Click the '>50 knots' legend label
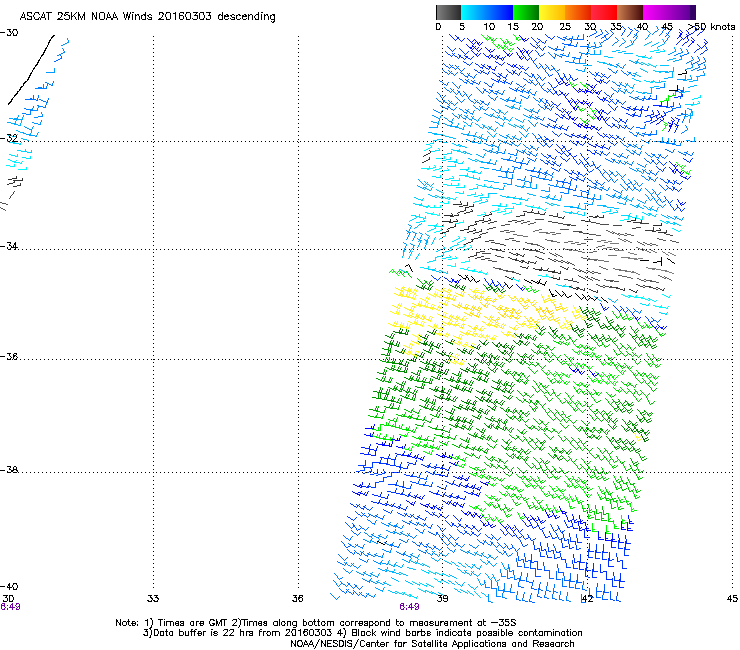This screenshot has width=740, height=650. click(x=711, y=27)
